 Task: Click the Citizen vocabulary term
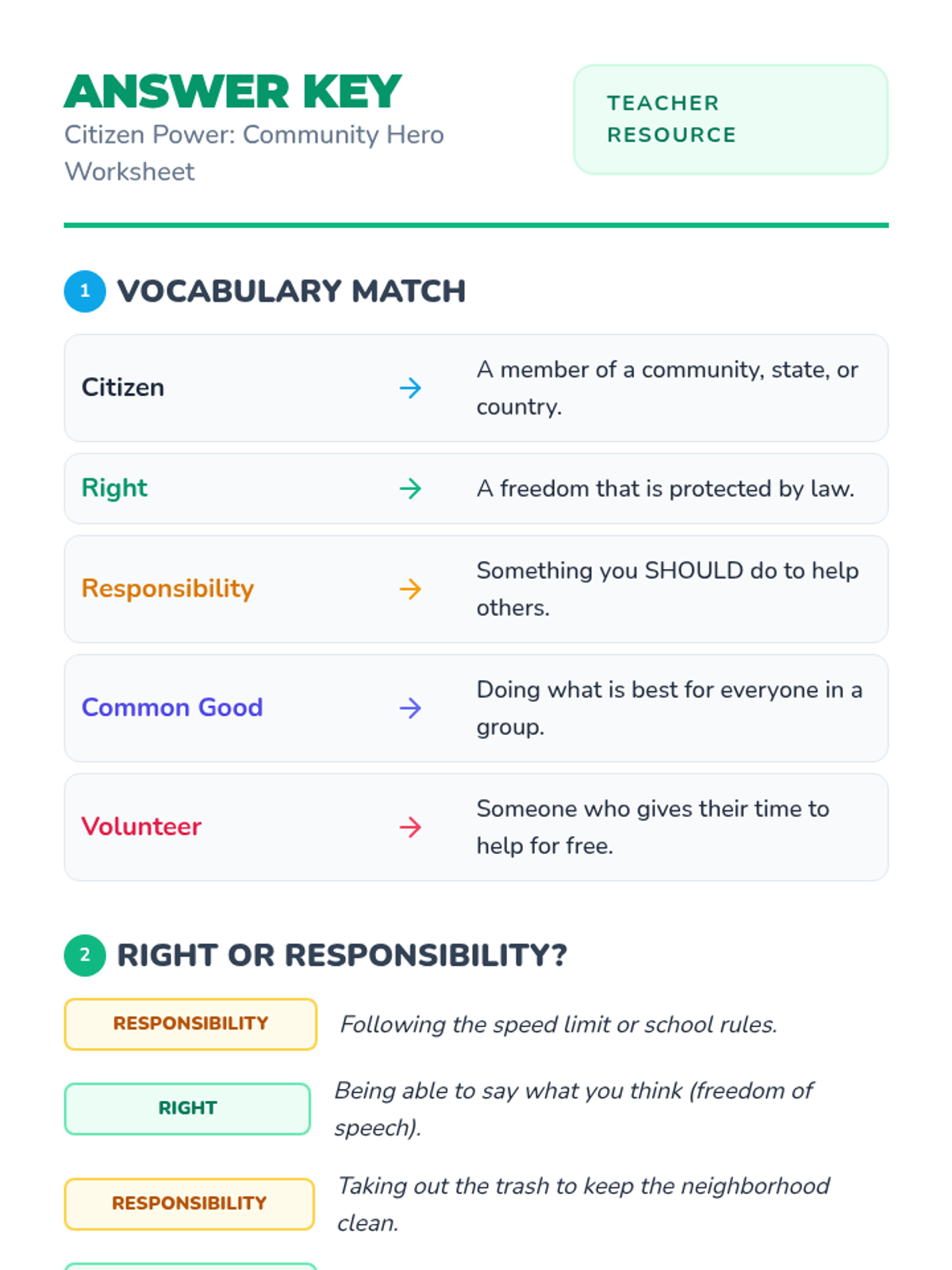[123, 387]
